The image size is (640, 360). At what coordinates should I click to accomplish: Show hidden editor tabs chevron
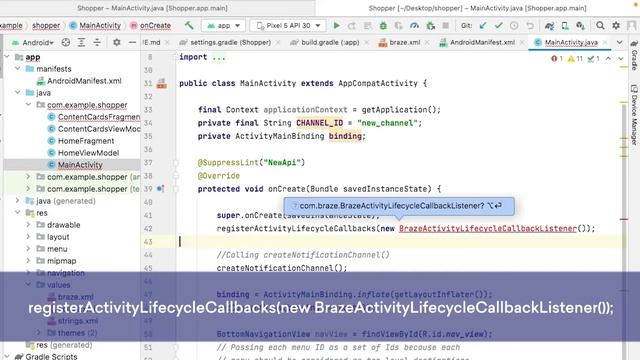pyautogui.click(x=620, y=42)
